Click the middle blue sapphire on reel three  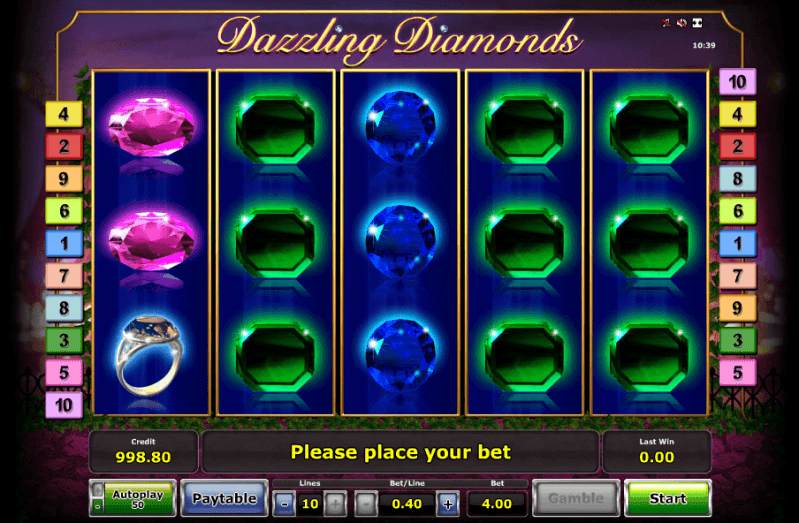[401, 241]
